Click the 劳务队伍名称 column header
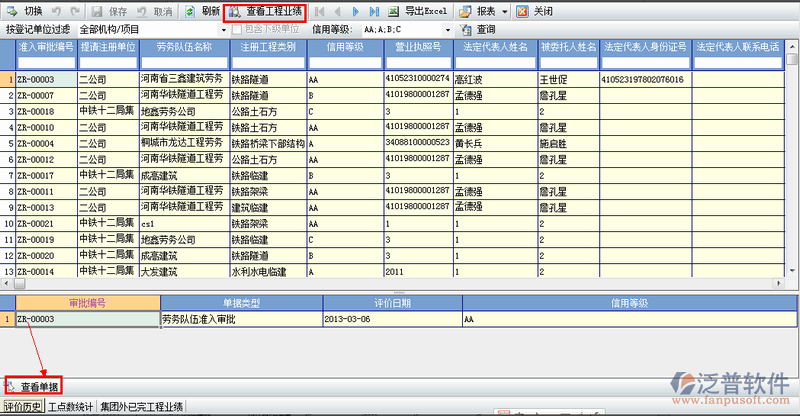Viewport: 800px width, 416px height. tap(184, 47)
